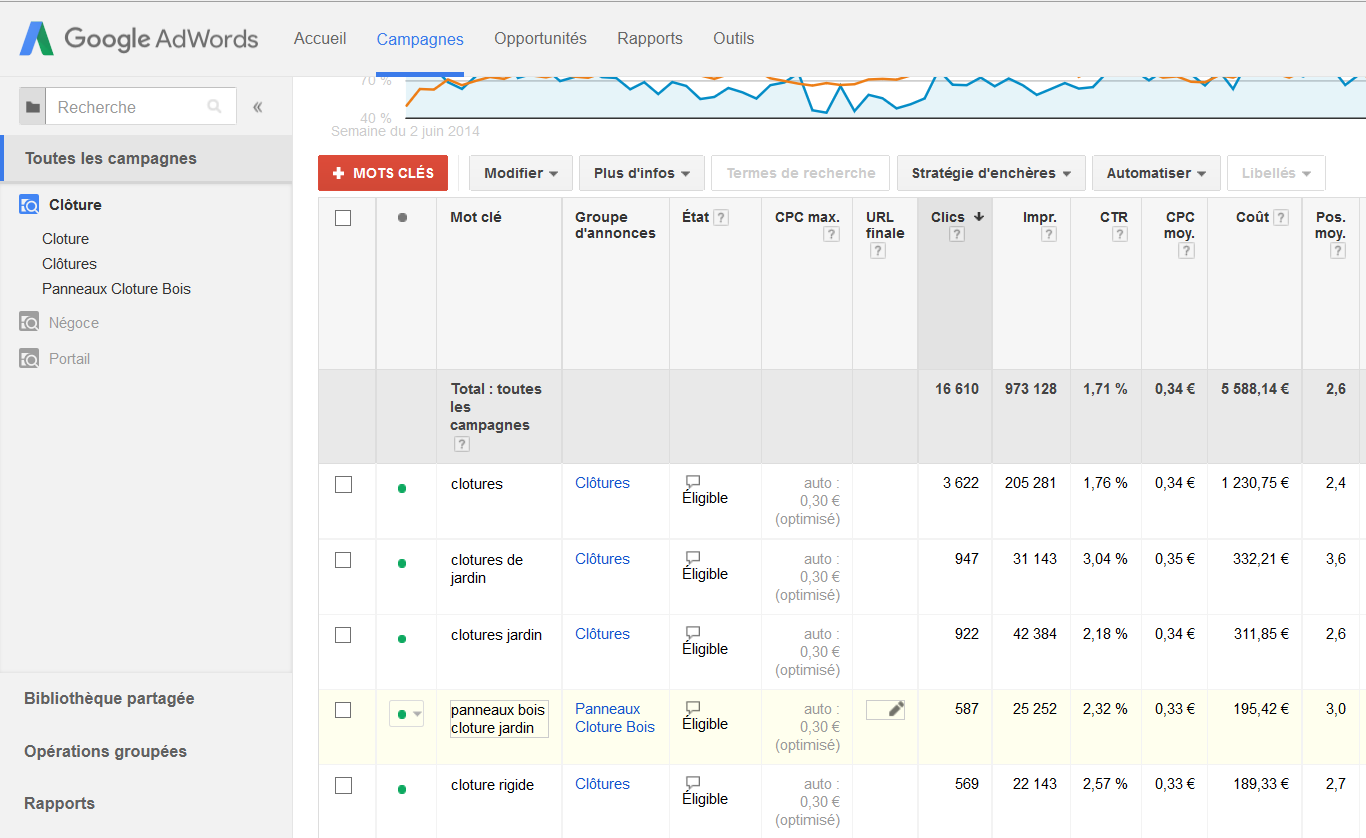Viewport: 1366px width, 838px height.
Task: Sort by the Clics column arrow
Action: (979, 217)
